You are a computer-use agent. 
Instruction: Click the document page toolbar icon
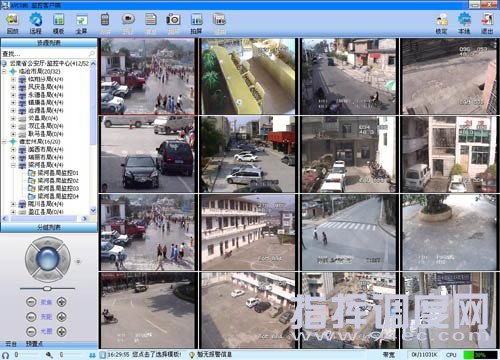pos(151,19)
